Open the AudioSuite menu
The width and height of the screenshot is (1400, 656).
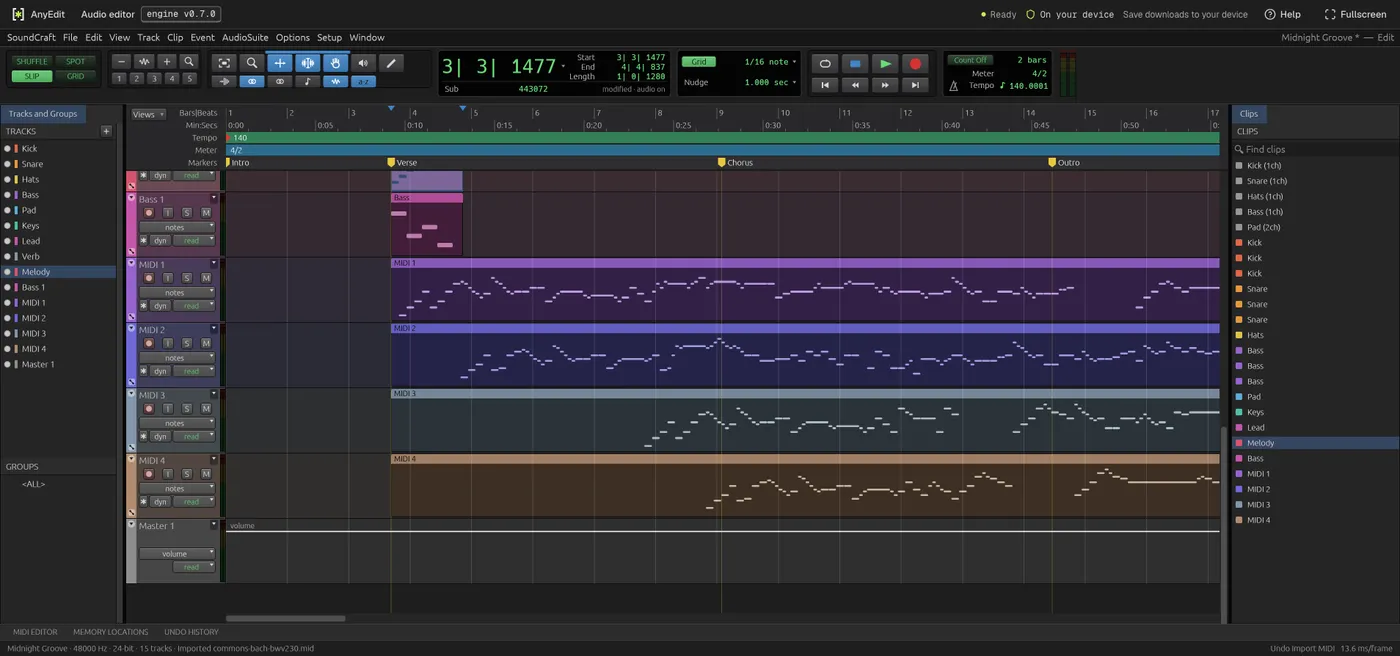click(245, 37)
